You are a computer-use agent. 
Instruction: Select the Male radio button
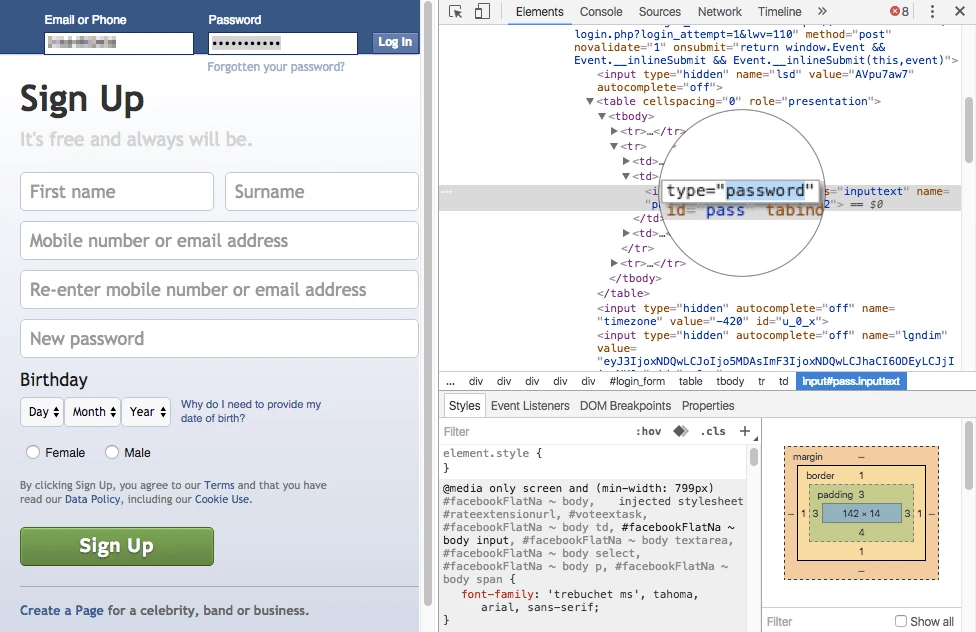coord(112,453)
